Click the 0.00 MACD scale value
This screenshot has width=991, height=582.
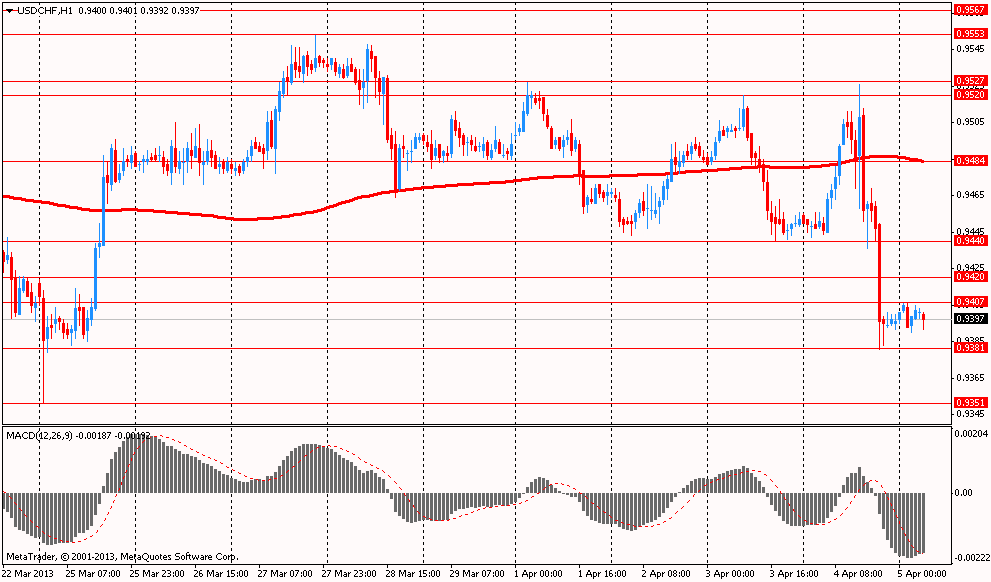coord(964,492)
